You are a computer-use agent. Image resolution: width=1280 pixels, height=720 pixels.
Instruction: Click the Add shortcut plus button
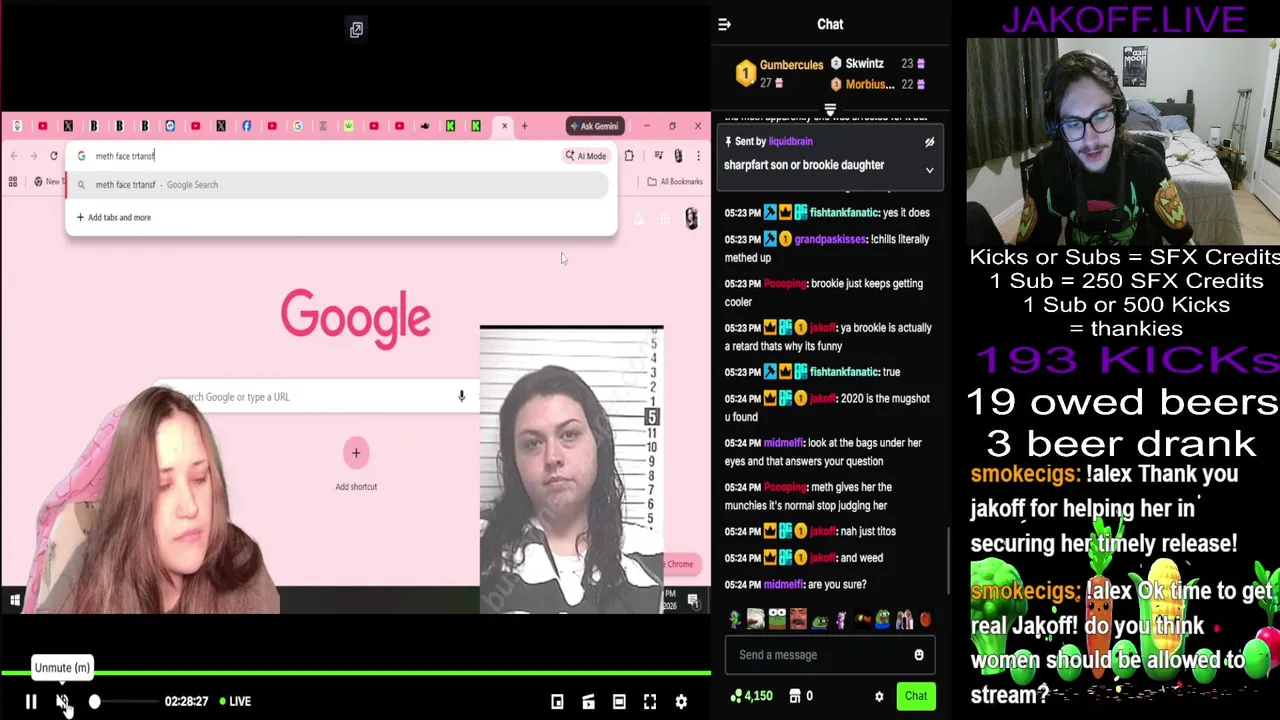point(356,453)
